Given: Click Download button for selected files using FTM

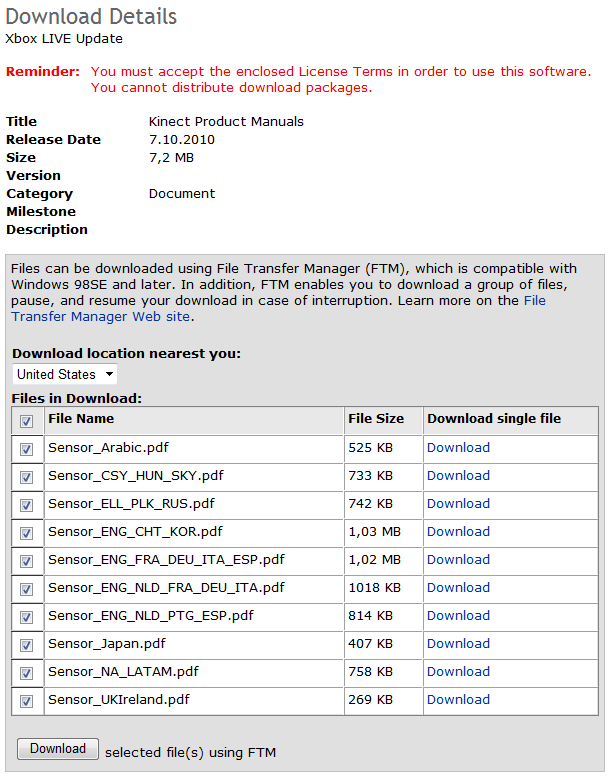Looking at the screenshot, I should pos(58,749).
